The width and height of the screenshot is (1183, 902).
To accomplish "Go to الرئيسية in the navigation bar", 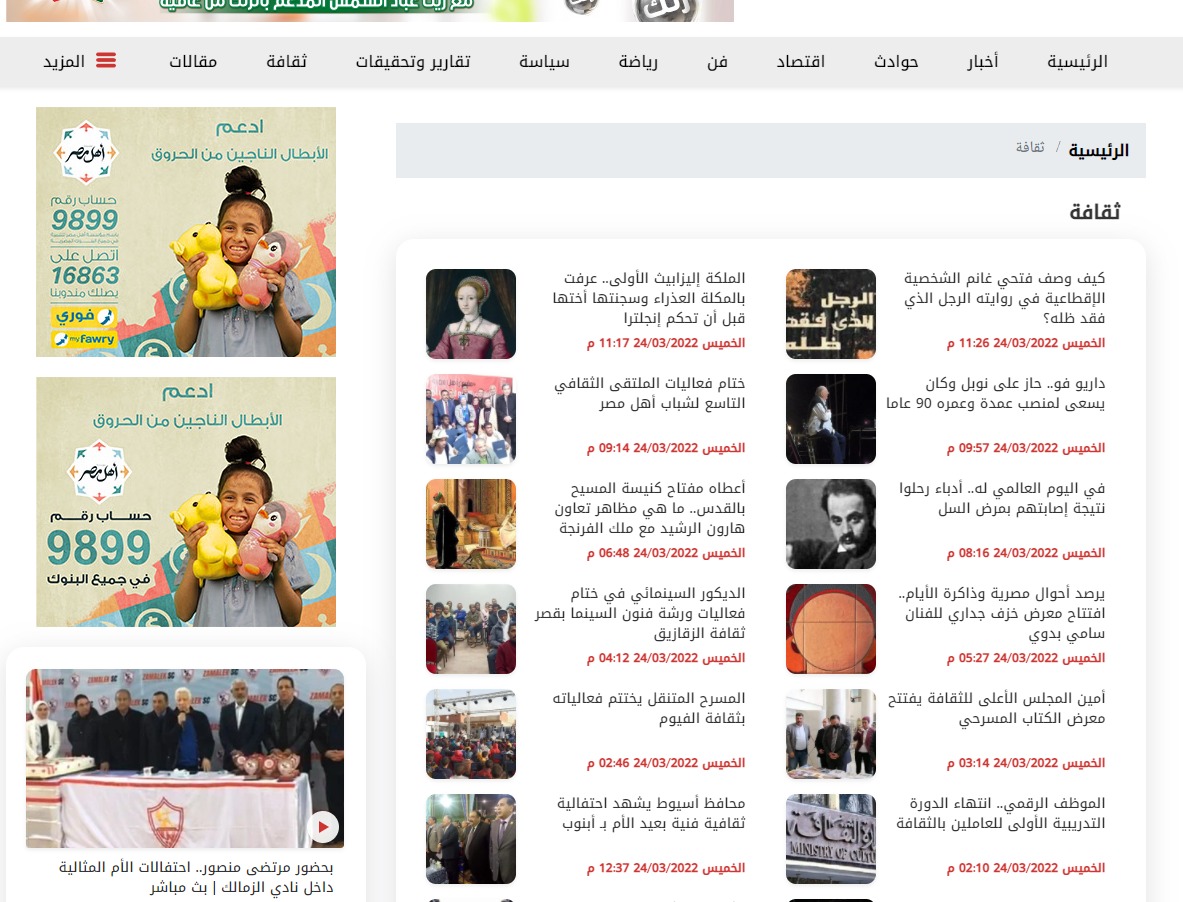I will pos(1077,62).
